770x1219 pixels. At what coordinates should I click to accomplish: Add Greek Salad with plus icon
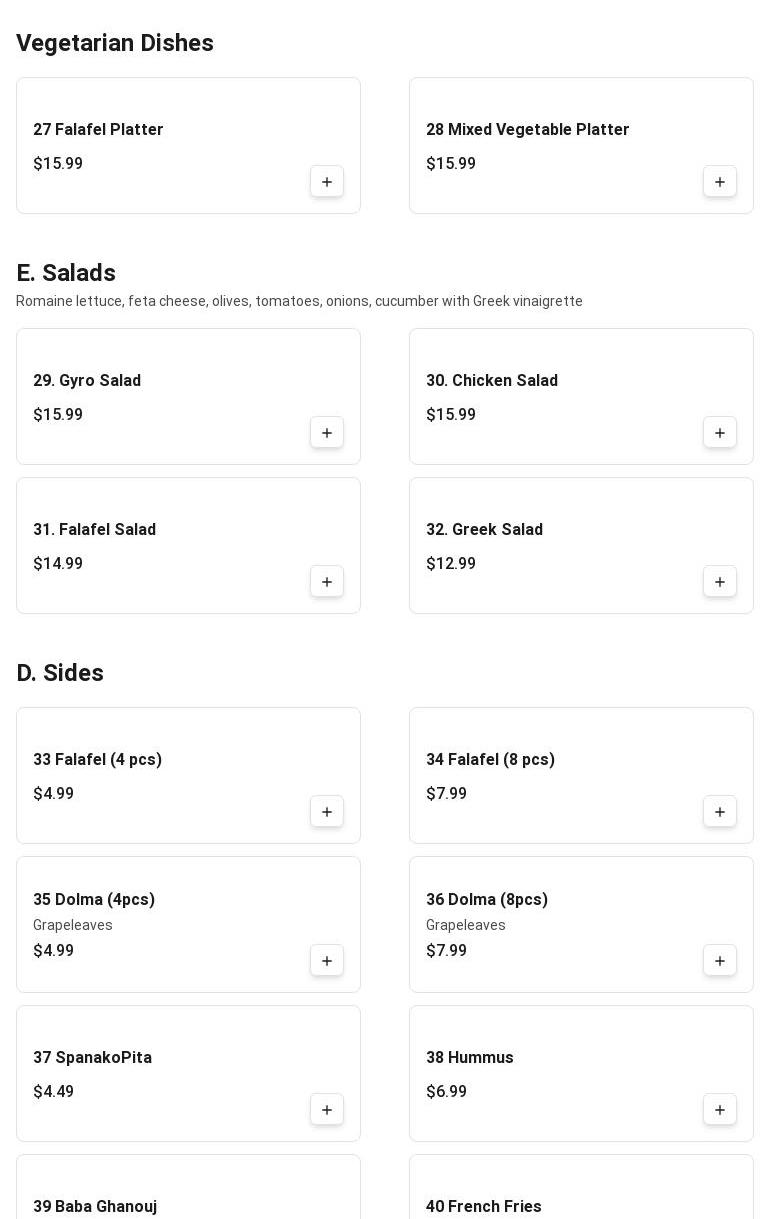pos(720,582)
